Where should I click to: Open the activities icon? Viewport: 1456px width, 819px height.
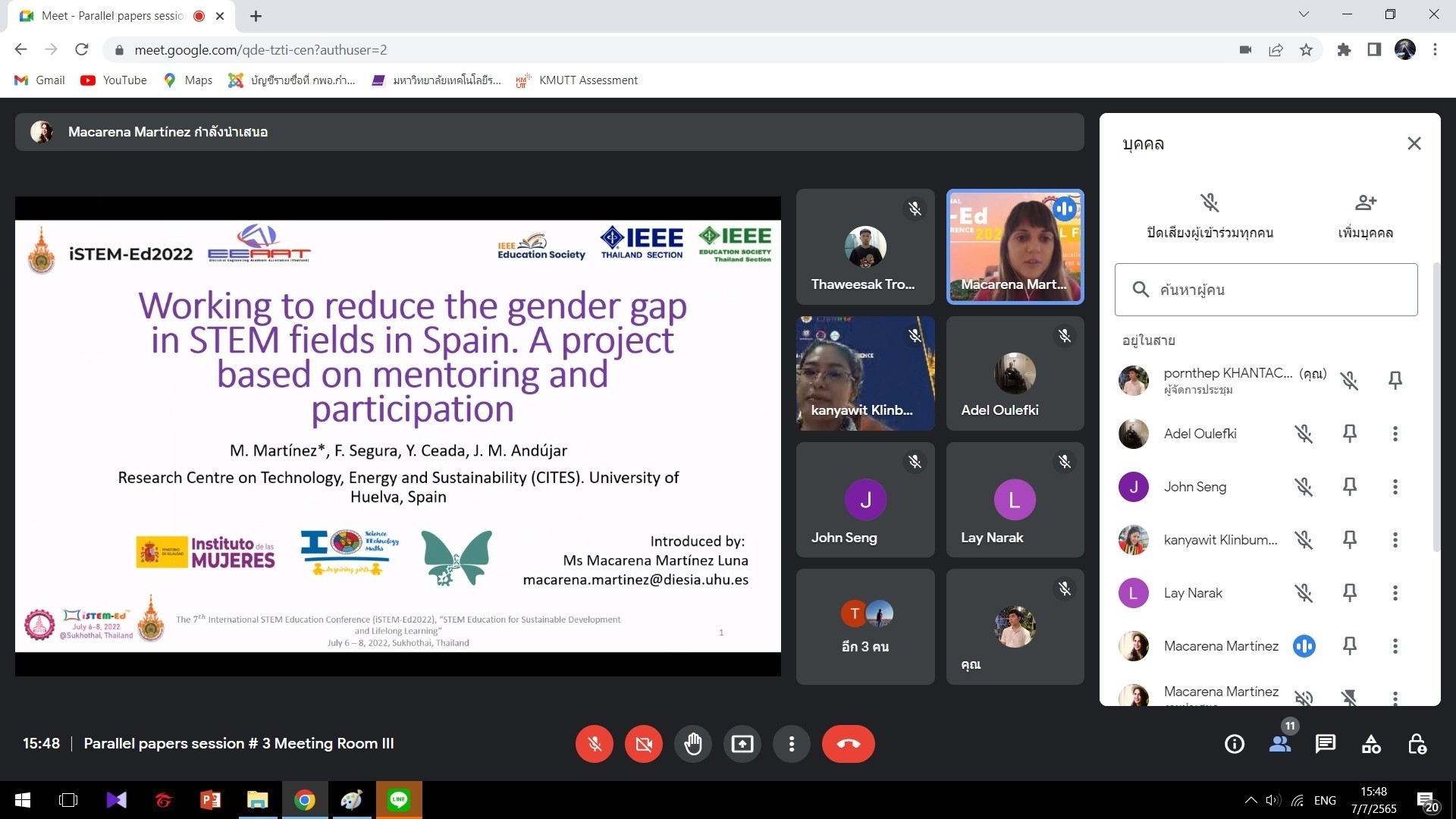coord(1371,744)
